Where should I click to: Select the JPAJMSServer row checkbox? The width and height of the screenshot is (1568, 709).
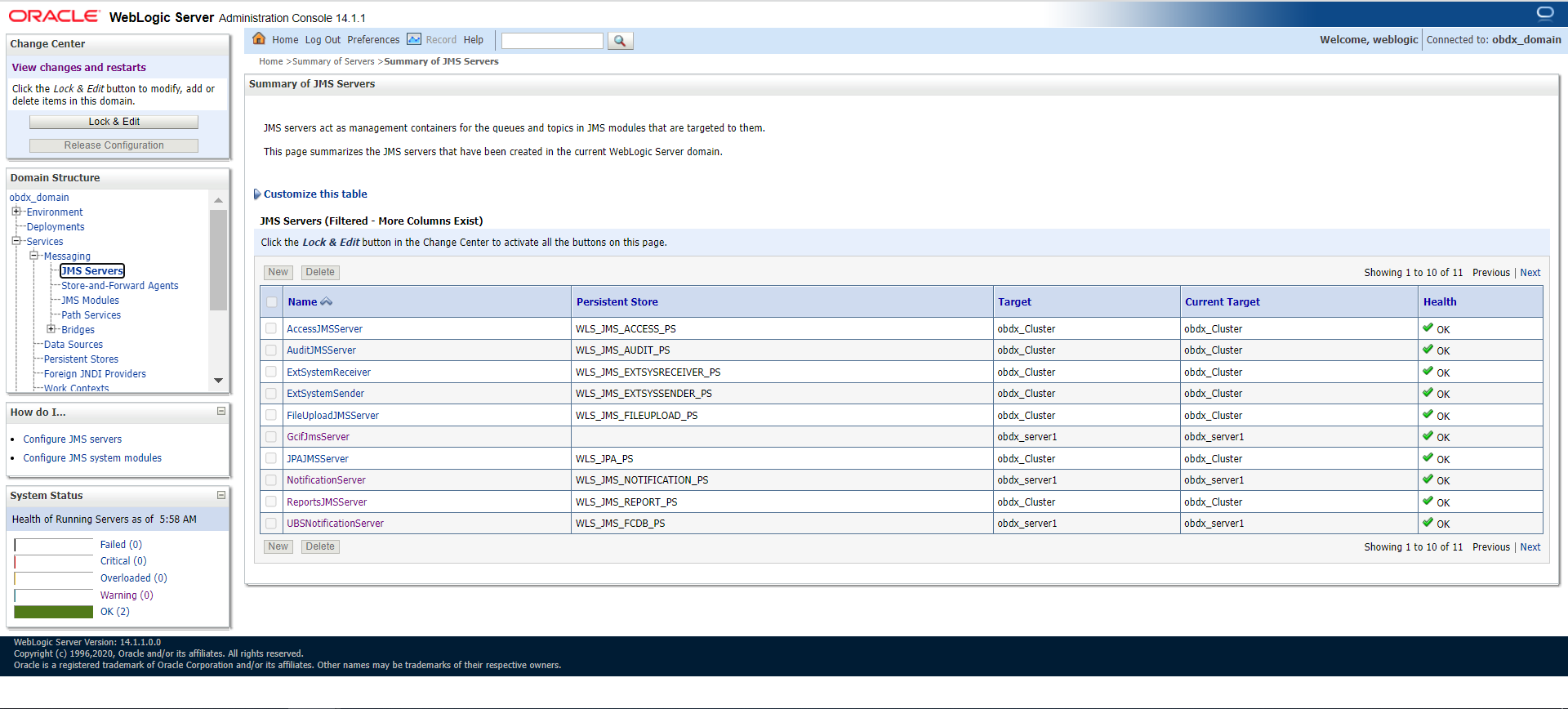tap(271, 458)
